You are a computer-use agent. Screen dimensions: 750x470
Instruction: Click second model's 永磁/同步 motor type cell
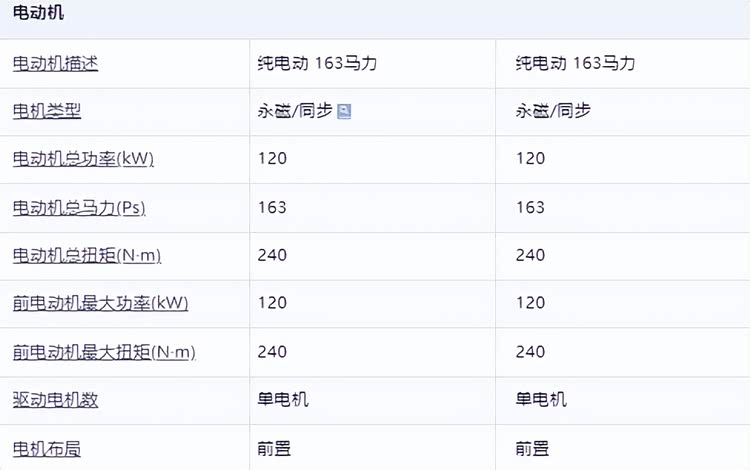click(x=553, y=111)
